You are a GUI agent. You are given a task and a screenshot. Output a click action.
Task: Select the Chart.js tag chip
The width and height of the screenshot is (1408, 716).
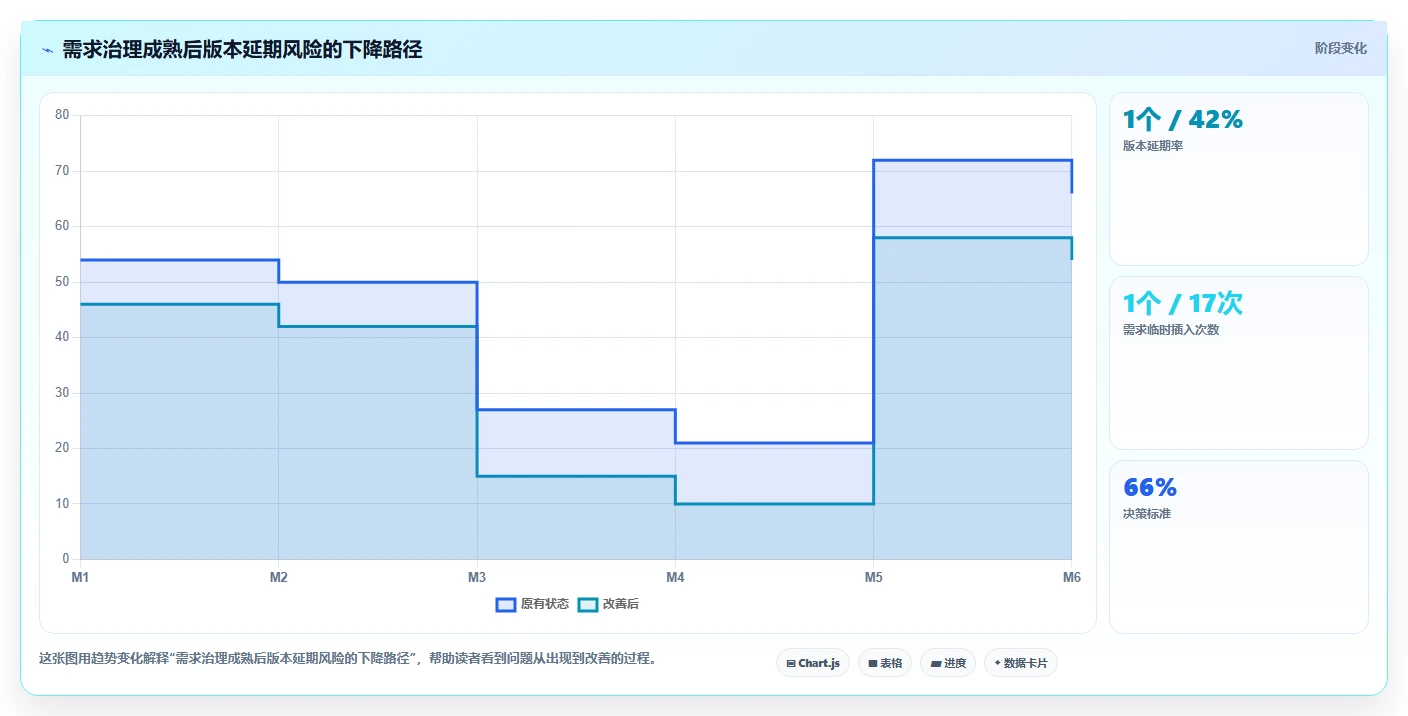812,663
